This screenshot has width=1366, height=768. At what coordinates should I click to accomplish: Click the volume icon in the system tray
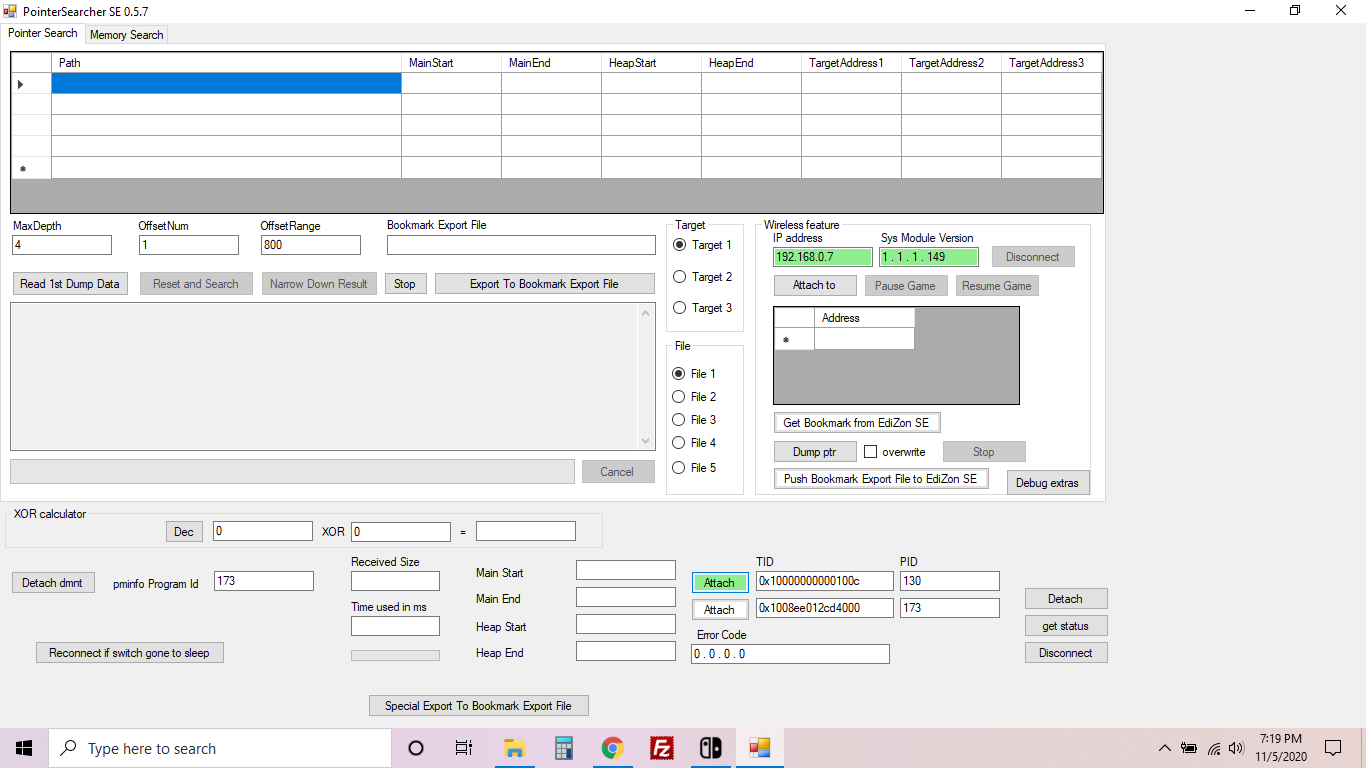click(1236, 748)
